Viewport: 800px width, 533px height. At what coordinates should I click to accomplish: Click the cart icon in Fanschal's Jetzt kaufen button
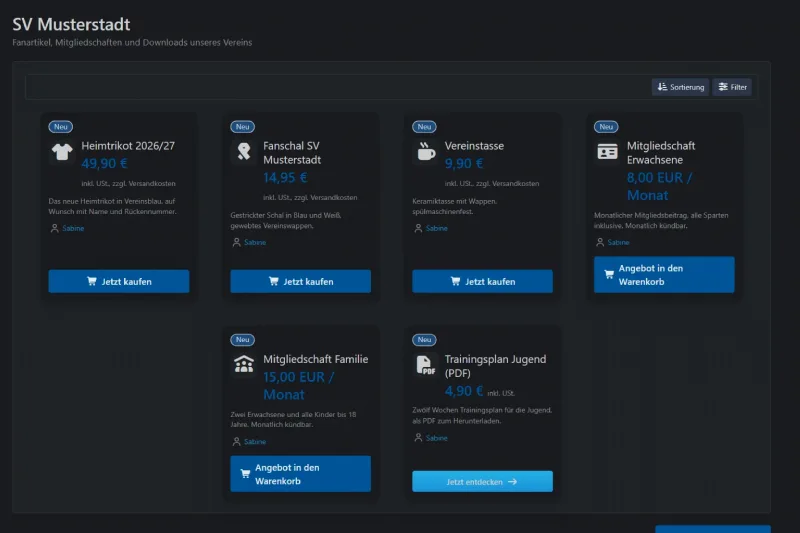click(x=273, y=281)
